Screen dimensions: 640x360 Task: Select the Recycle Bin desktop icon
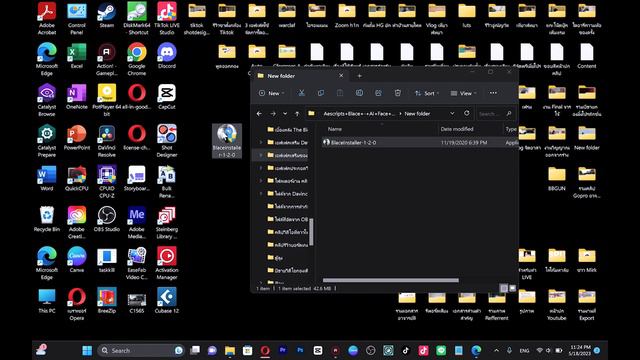coord(47,220)
